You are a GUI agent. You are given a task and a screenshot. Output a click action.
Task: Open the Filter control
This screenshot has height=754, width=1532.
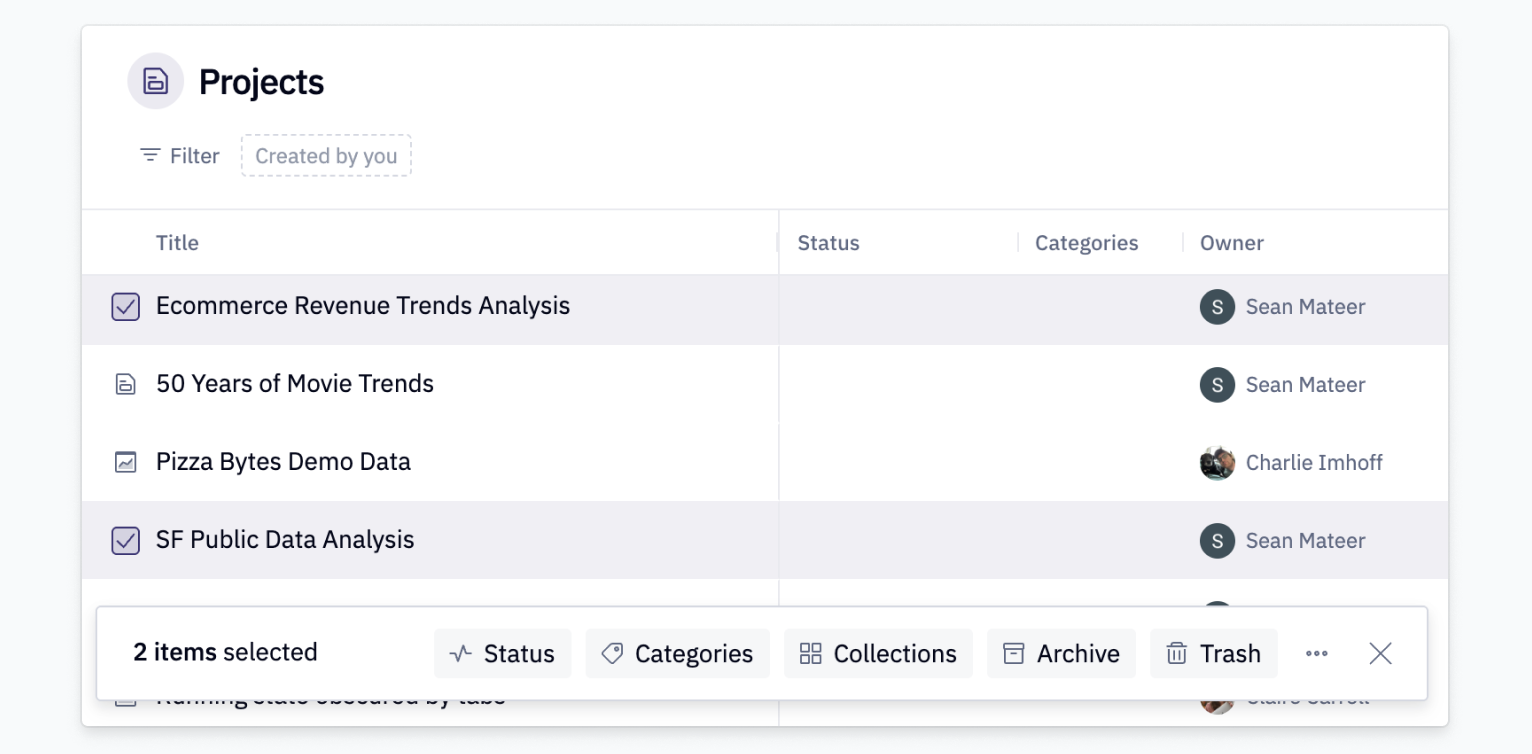point(179,156)
